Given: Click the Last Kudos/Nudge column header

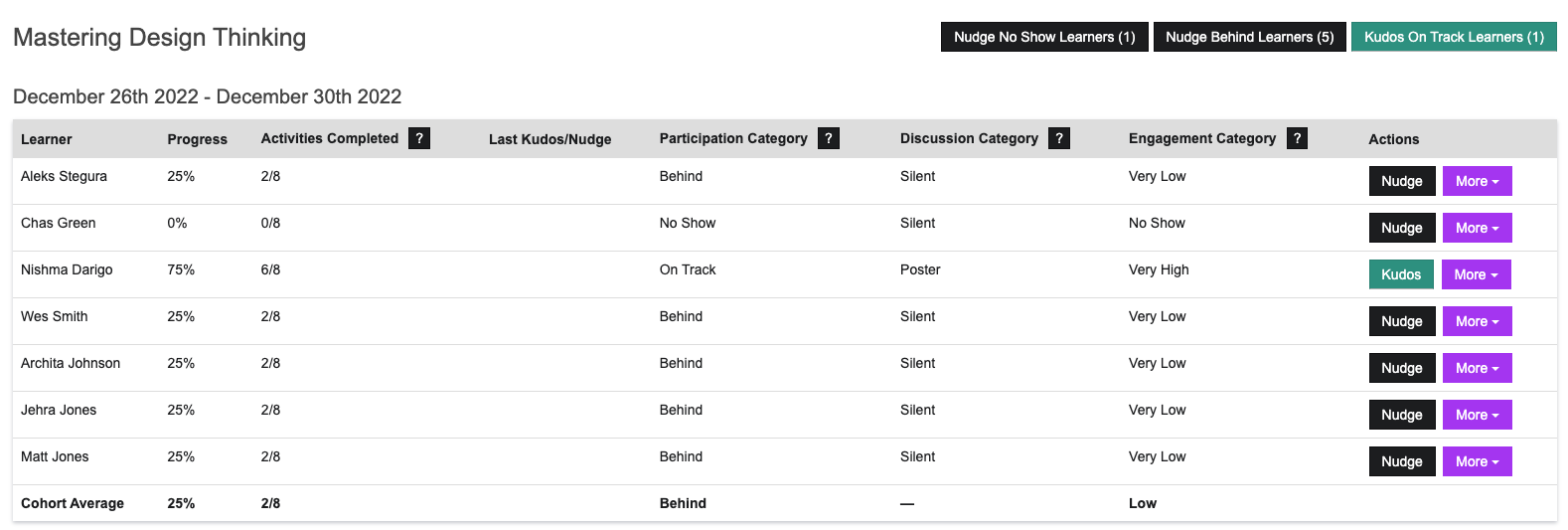Looking at the screenshot, I should (549, 139).
